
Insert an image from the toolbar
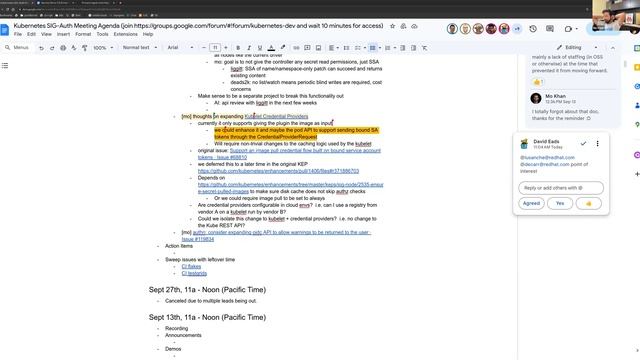318,48
